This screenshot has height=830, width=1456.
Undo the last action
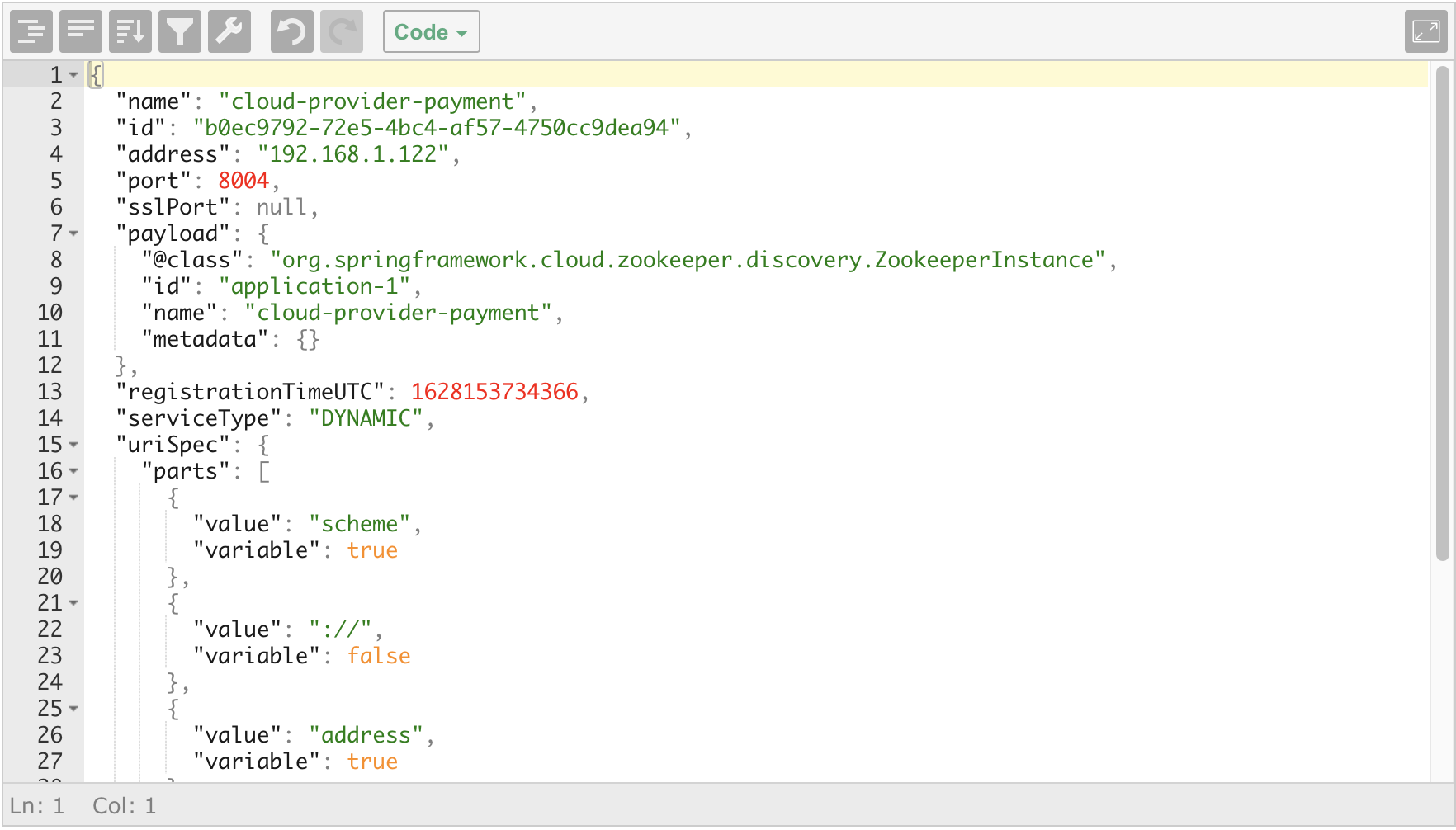pyautogui.click(x=291, y=32)
